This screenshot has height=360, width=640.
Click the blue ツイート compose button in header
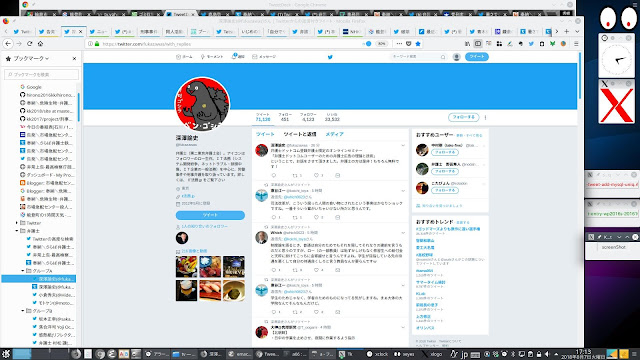(477, 57)
